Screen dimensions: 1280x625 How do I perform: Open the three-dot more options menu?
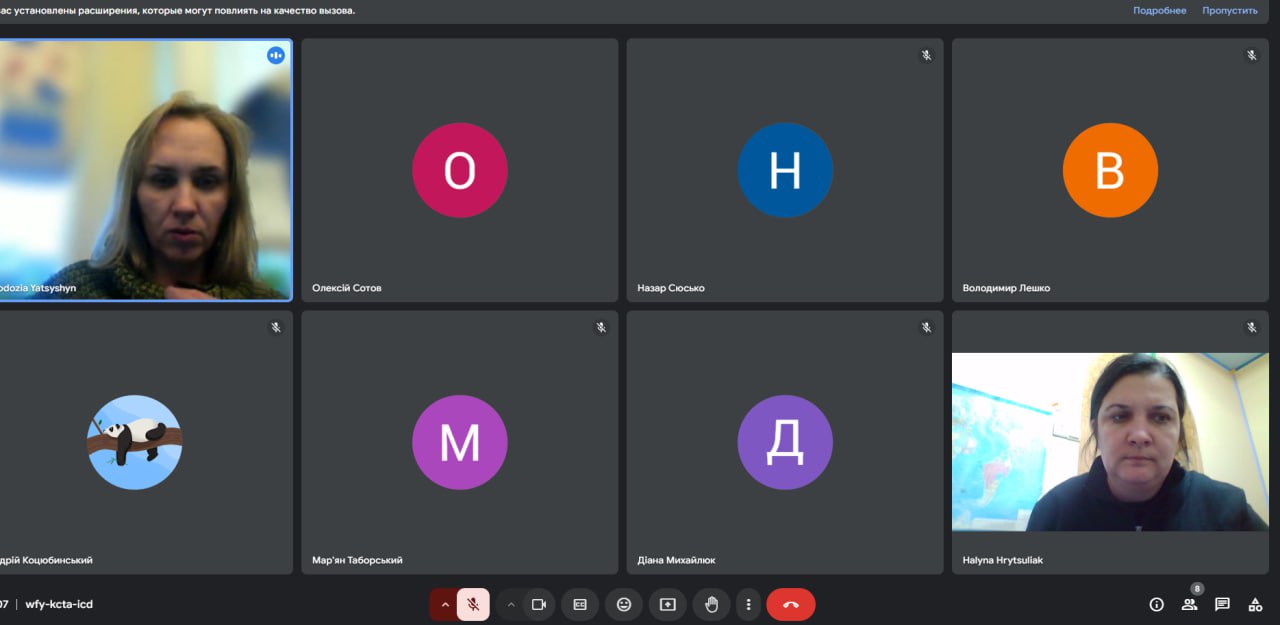(x=748, y=604)
